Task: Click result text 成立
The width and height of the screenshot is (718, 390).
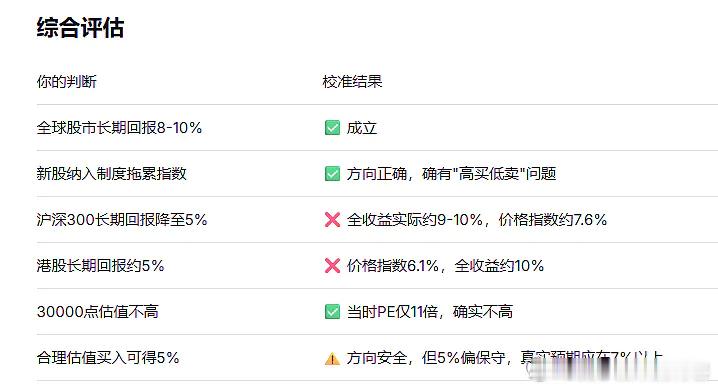Action: pos(362,128)
